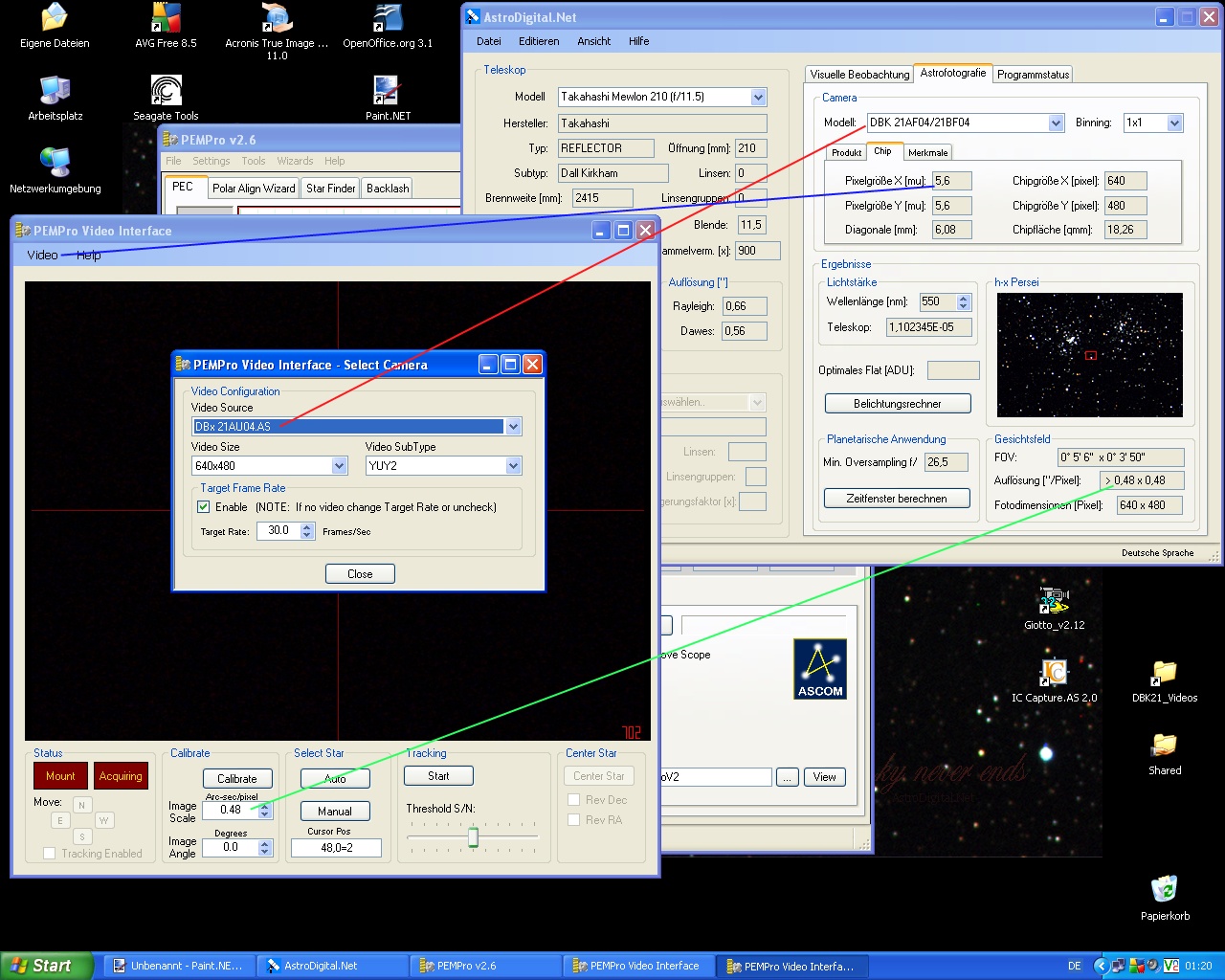The width and height of the screenshot is (1225, 980).
Task: Expand the Video Size dropdown
Action: click(339, 466)
